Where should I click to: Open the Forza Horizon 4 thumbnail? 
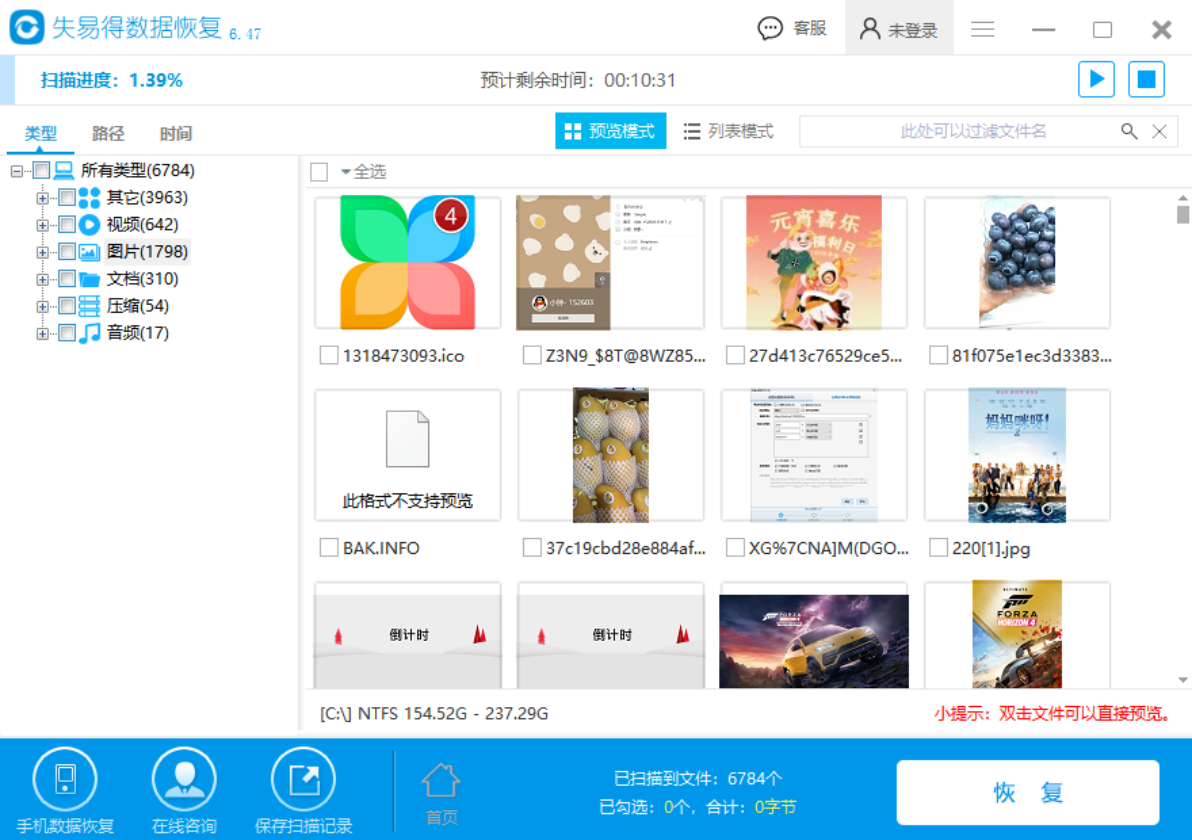(x=1016, y=645)
